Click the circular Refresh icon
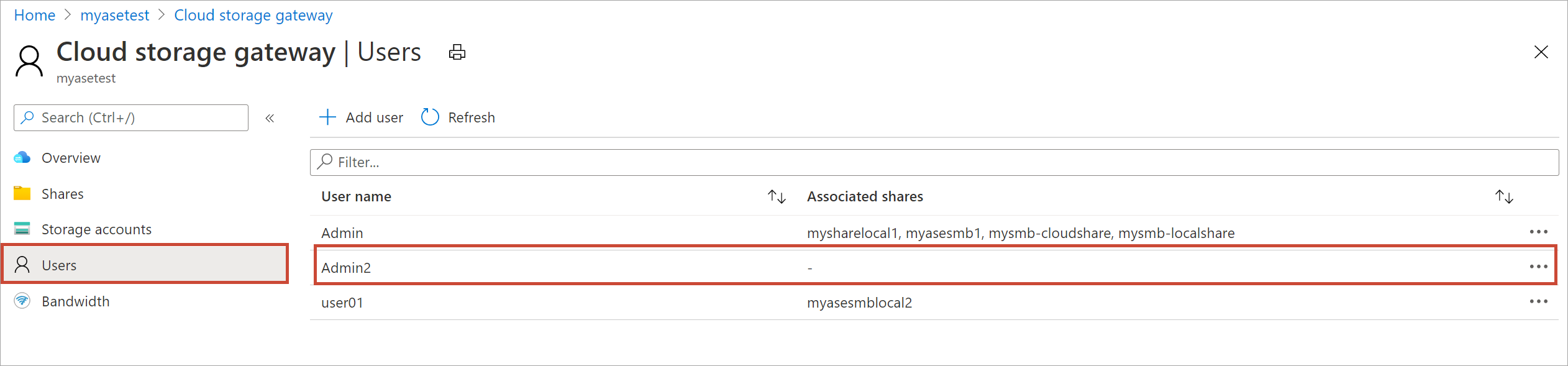Screen dimensions: 1568x366 pyautogui.click(x=430, y=117)
